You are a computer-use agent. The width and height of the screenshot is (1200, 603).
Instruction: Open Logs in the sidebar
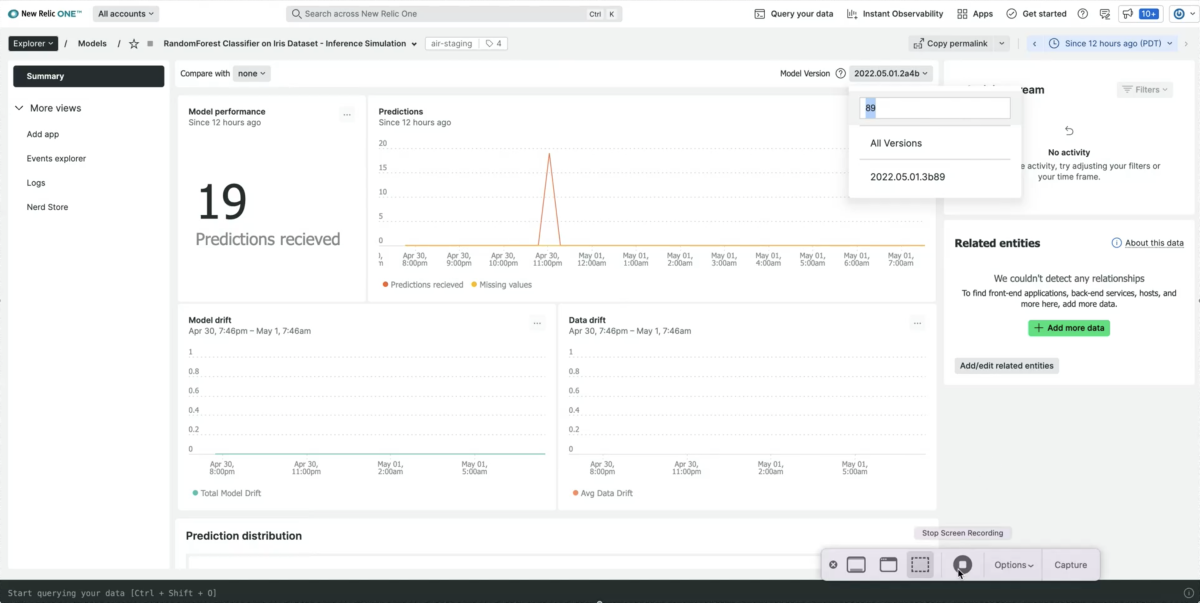pyautogui.click(x=36, y=183)
